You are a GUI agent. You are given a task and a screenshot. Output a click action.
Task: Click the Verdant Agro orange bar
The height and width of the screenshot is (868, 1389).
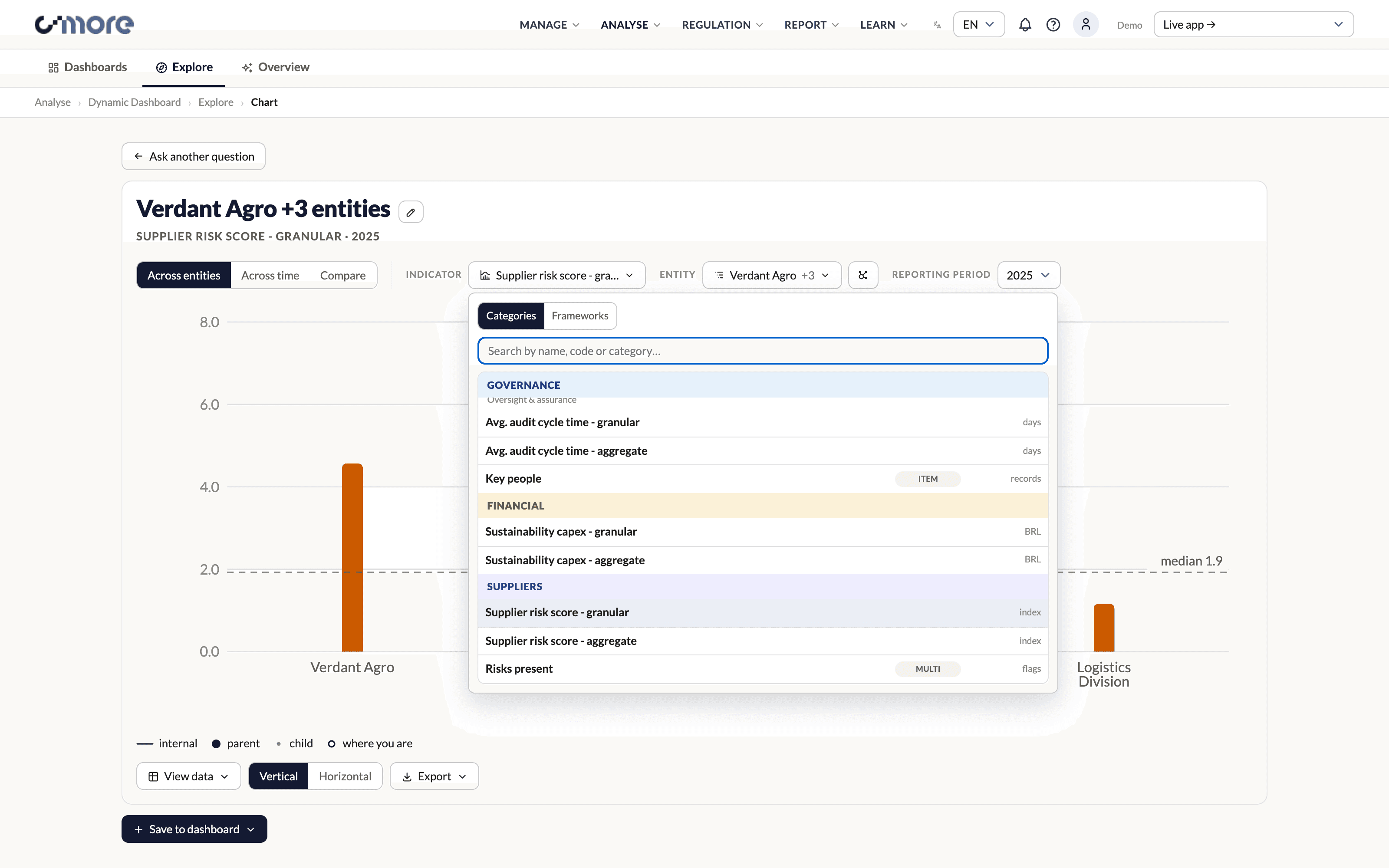[352, 557]
